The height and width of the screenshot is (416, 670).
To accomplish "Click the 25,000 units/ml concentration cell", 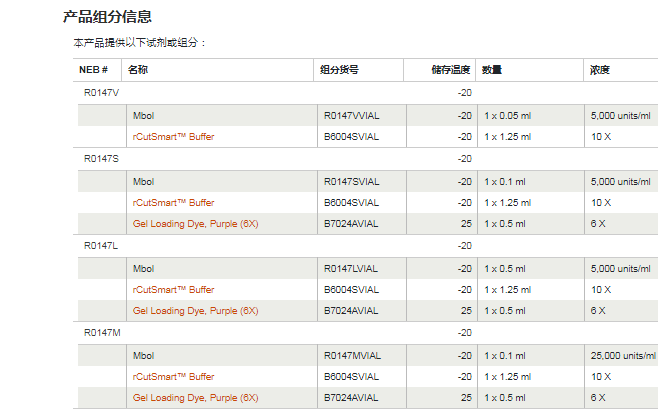I will pyautogui.click(x=623, y=355).
